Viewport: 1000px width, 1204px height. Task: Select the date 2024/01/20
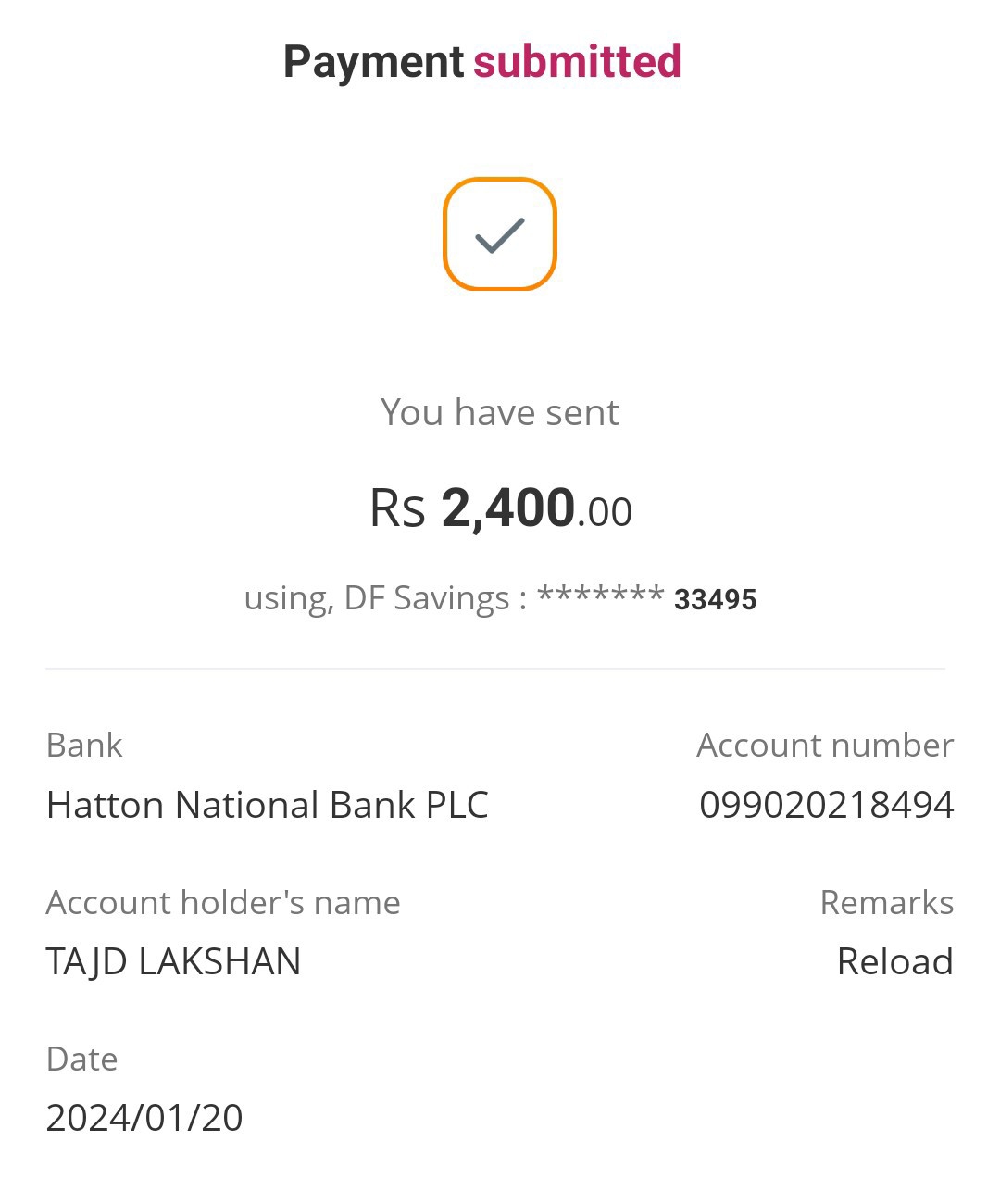point(144,1118)
